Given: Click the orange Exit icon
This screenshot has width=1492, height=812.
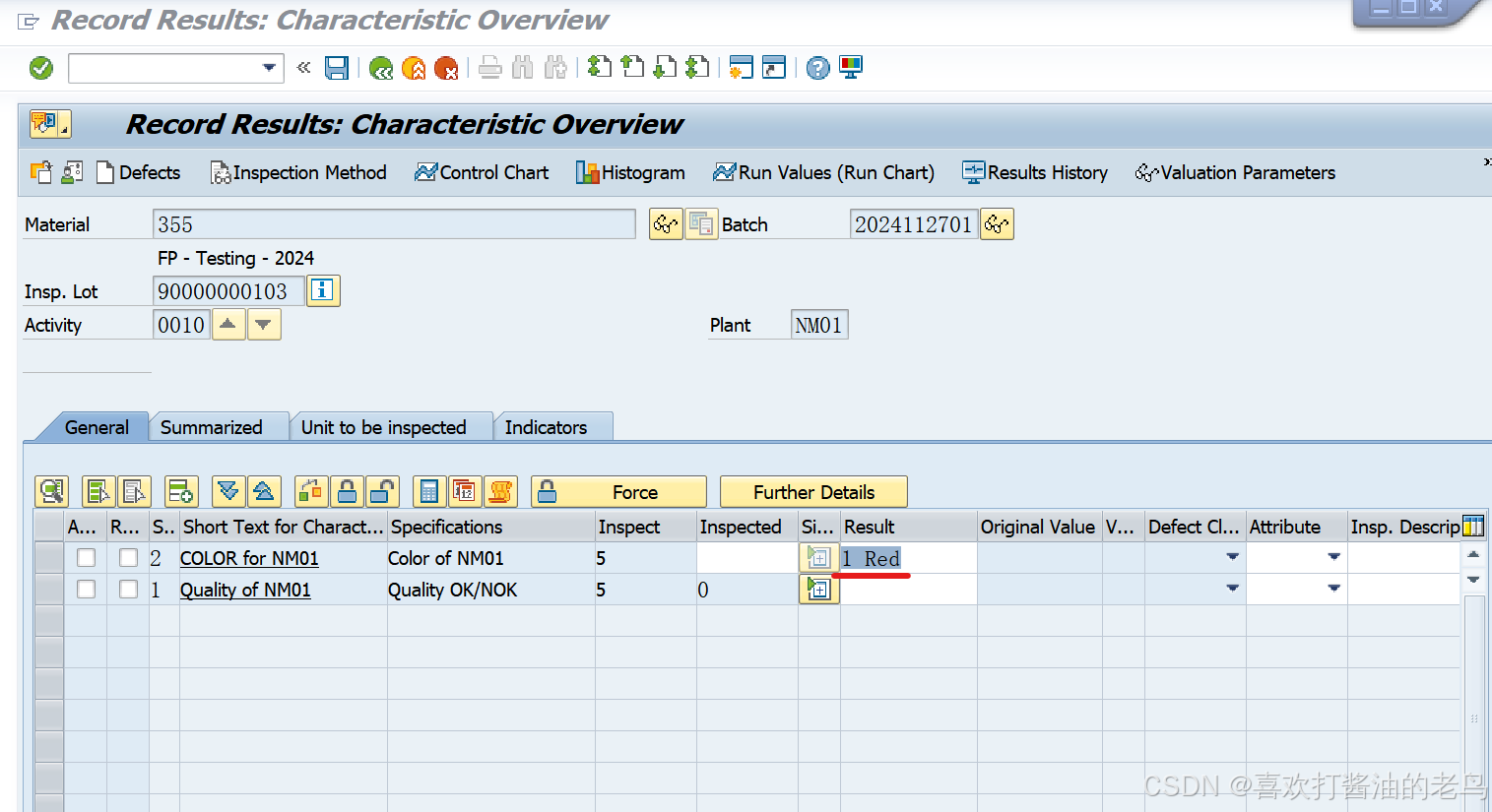Looking at the screenshot, I should click(414, 68).
